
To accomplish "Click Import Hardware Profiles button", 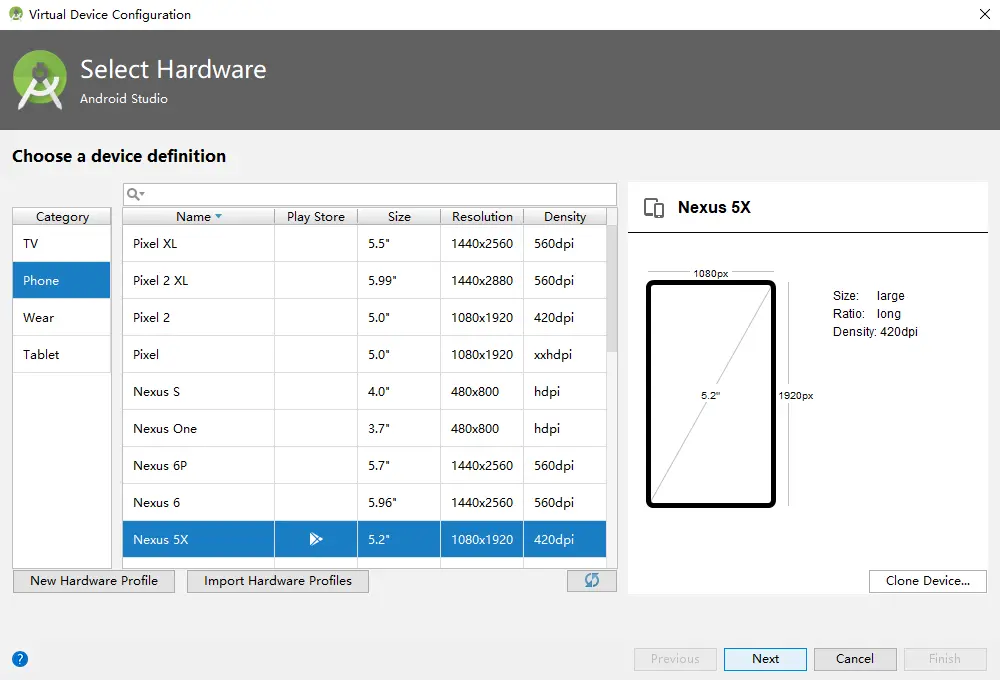I will 277,580.
